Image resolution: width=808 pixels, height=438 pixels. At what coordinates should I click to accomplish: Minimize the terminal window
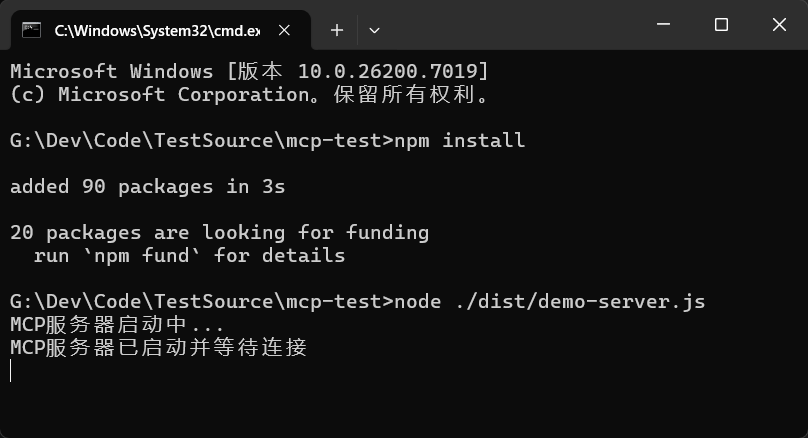(665, 25)
